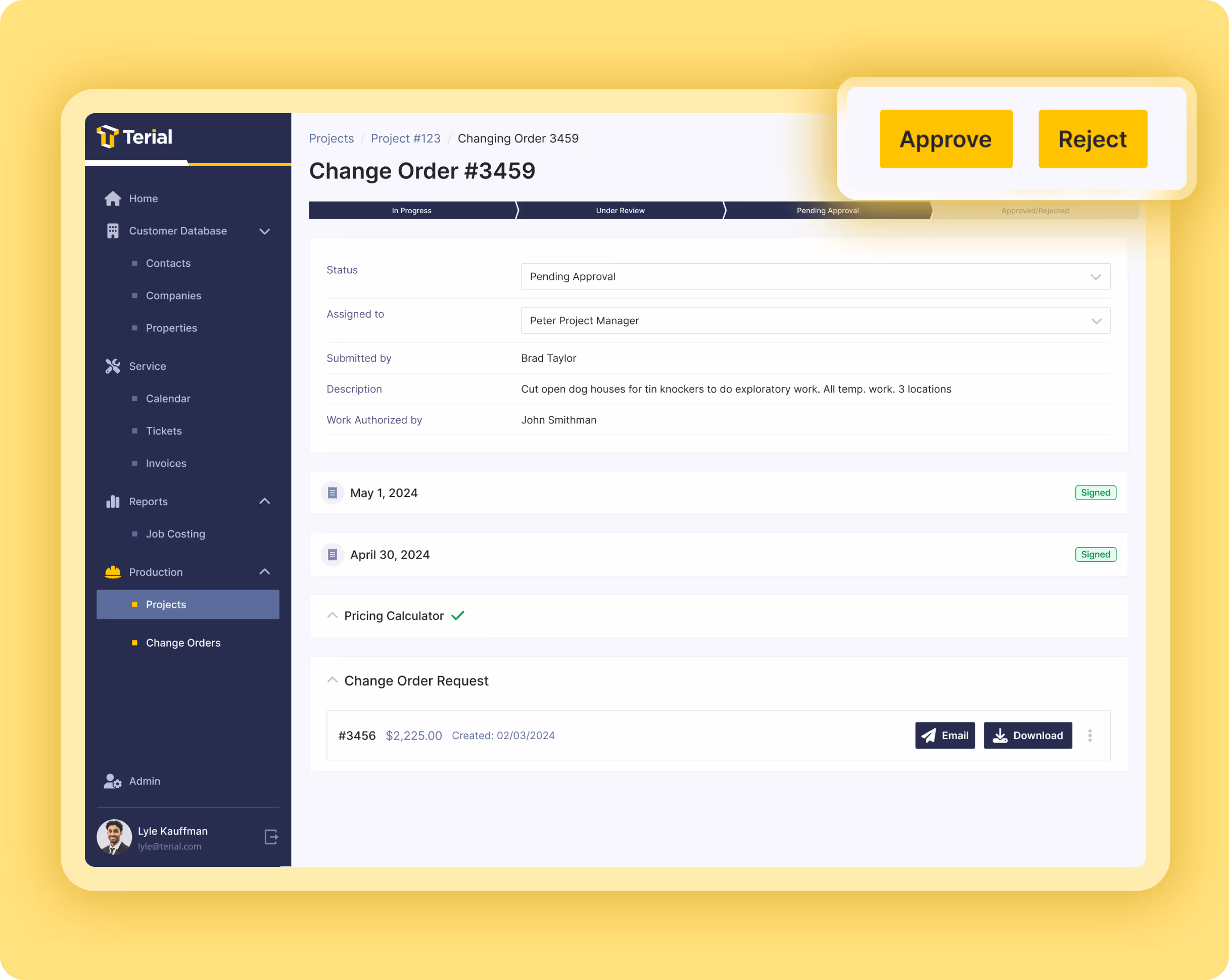
Task: Click the Reports bar chart icon
Action: coord(112,502)
